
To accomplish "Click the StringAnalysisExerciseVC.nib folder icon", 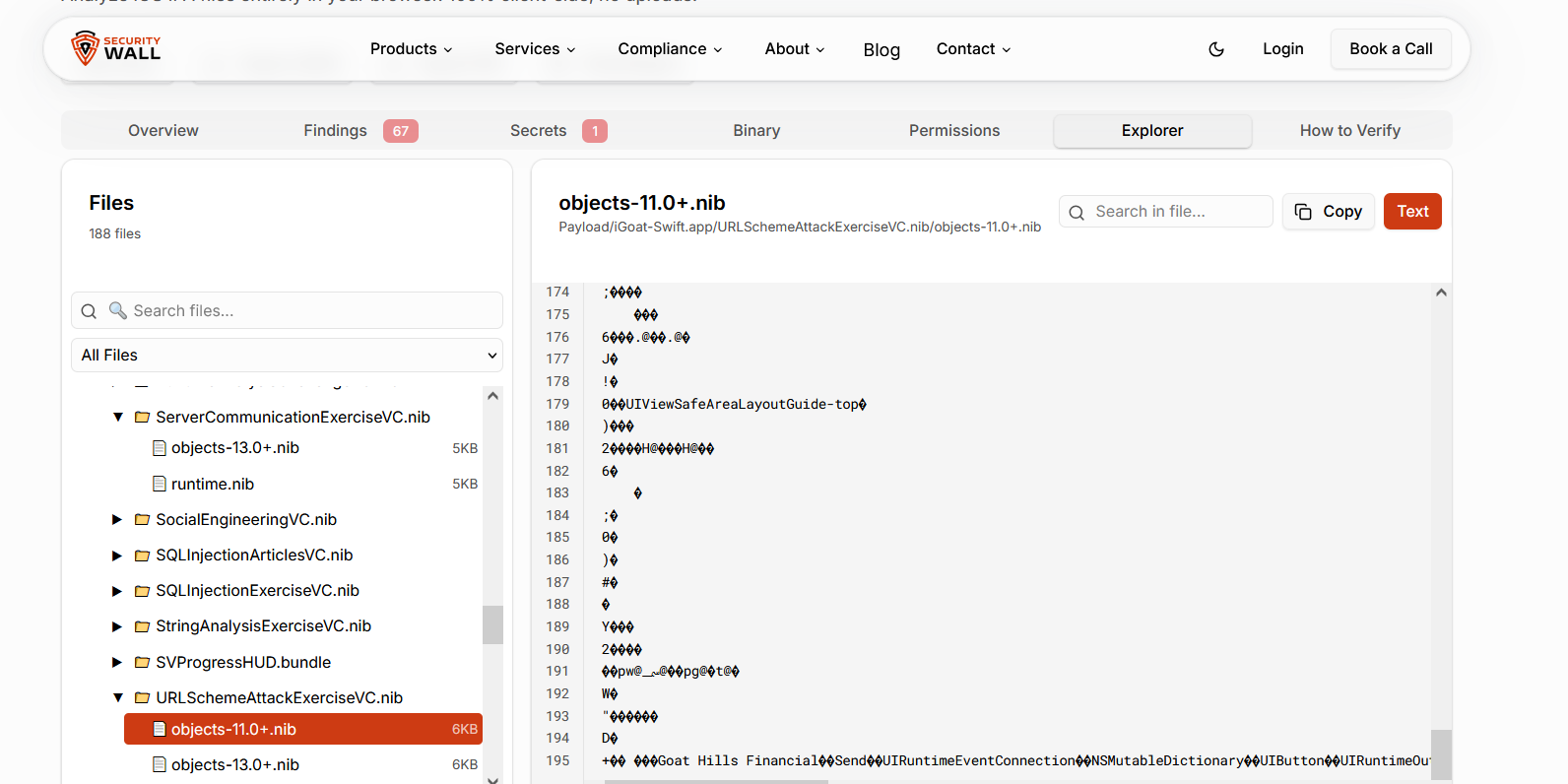I will [142, 626].
